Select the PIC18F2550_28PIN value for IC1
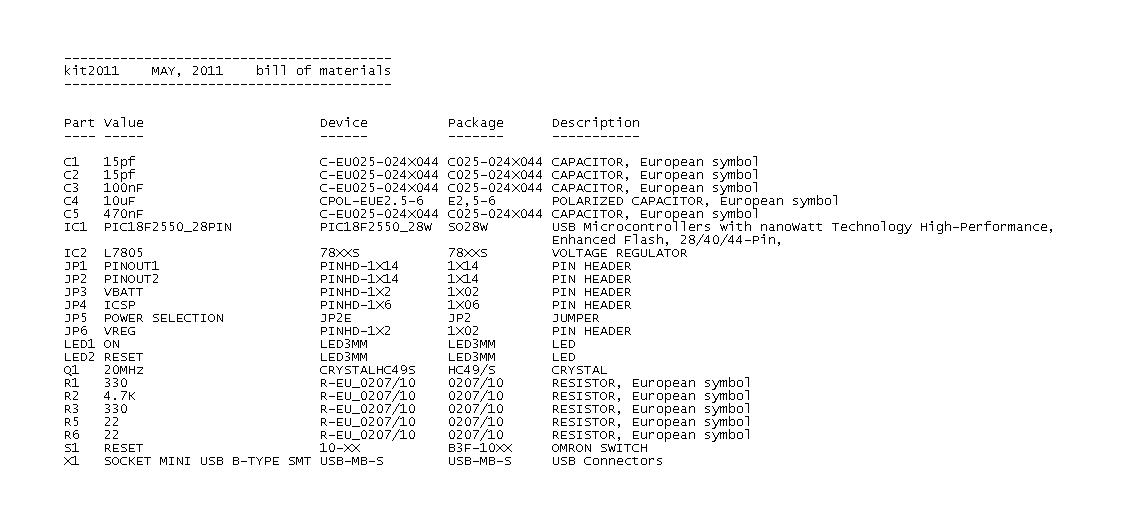The height and width of the screenshot is (525, 1129). (x=168, y=227)
